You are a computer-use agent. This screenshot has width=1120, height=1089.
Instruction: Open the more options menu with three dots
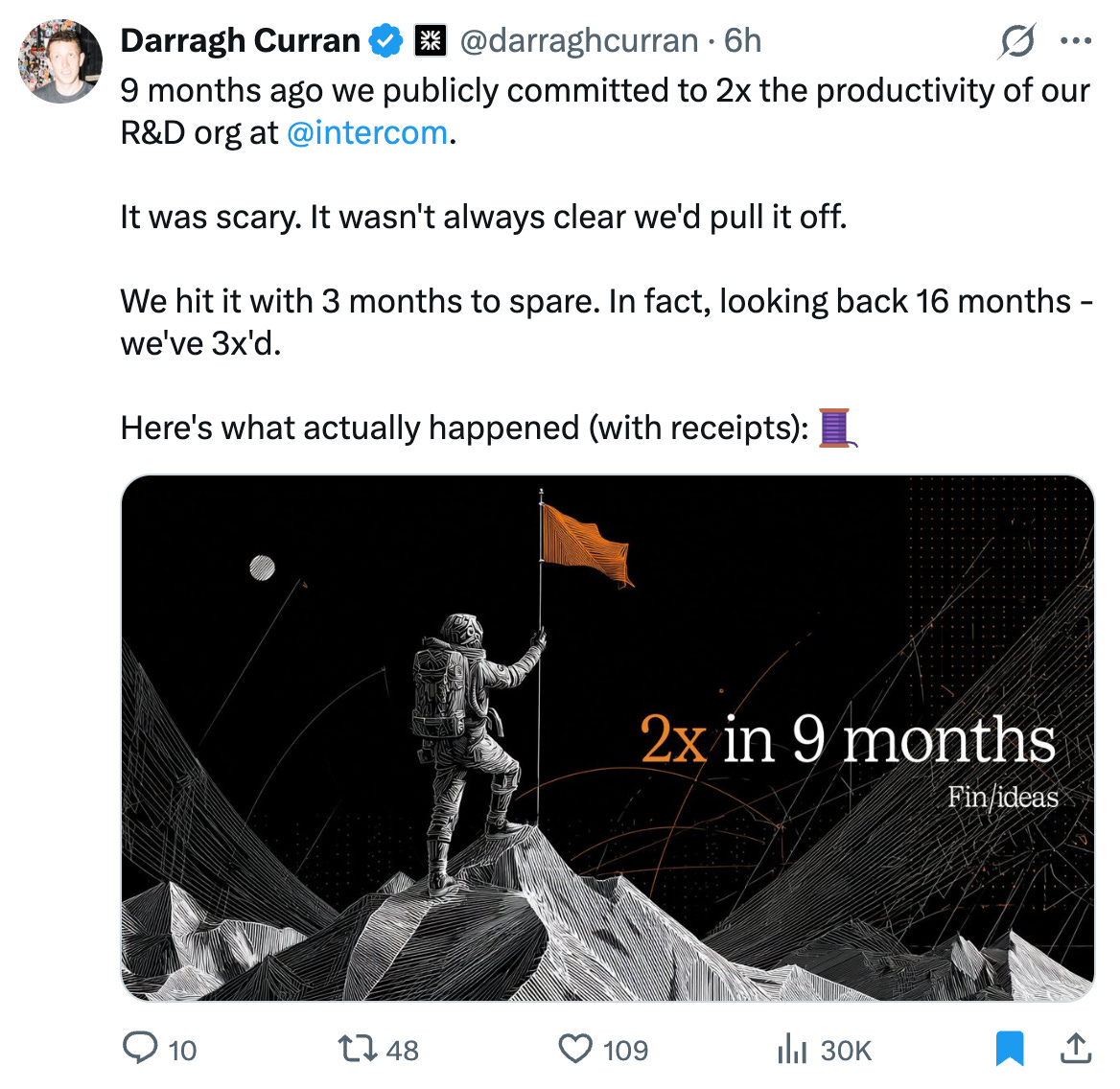[1076, 40]
